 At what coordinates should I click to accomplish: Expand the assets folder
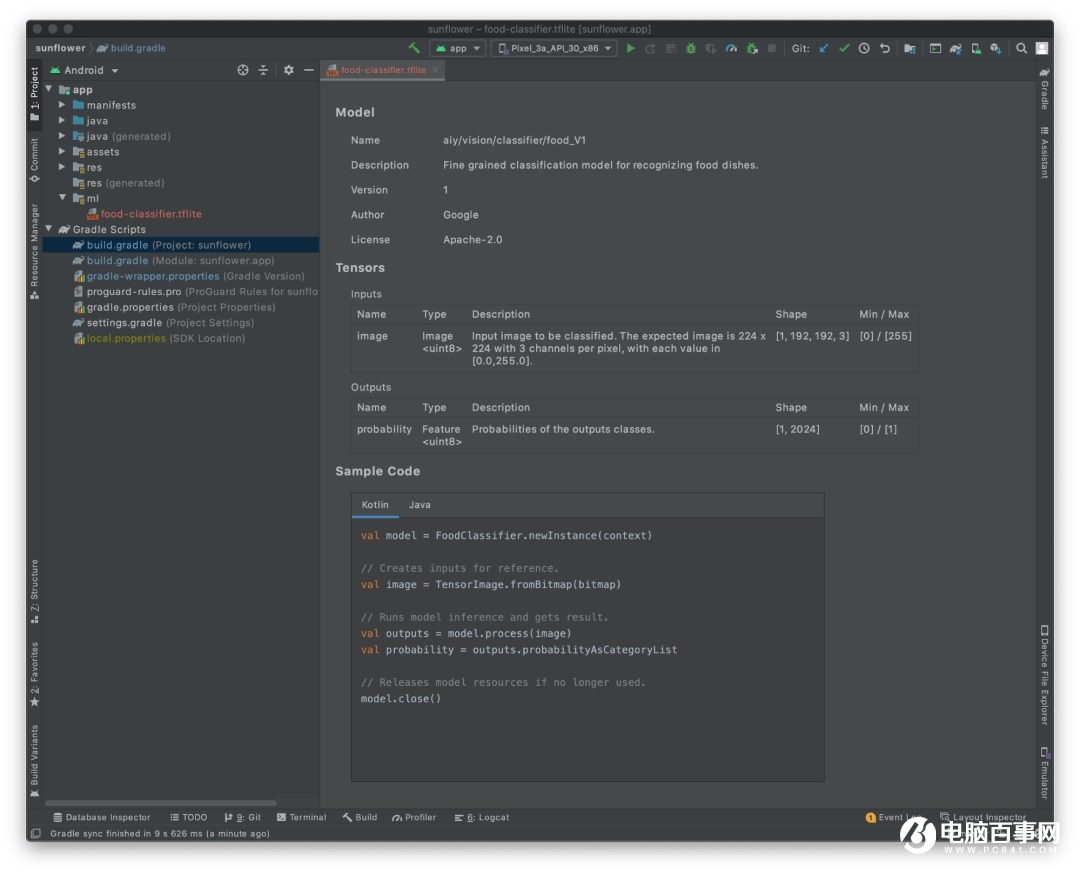[62, 152]
